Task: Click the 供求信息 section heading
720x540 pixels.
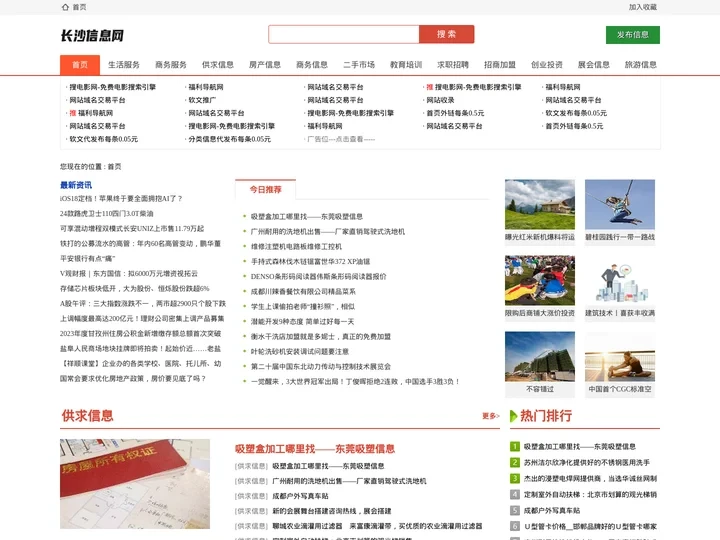Action: point(87,416)
